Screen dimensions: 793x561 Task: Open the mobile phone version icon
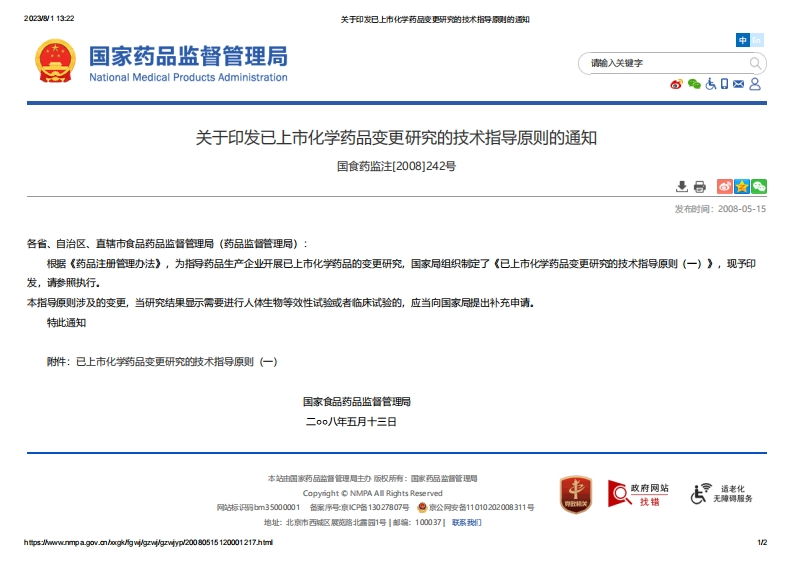(724, 84)
